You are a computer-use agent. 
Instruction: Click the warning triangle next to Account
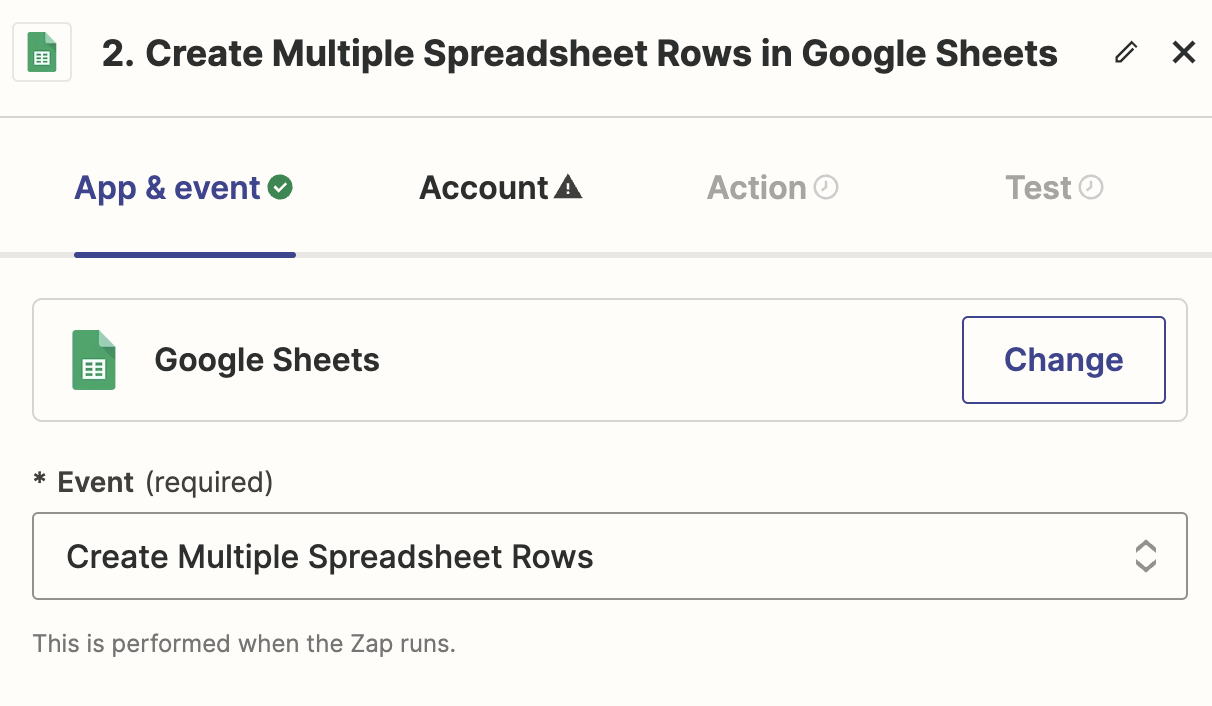click(x=568, y=187)
